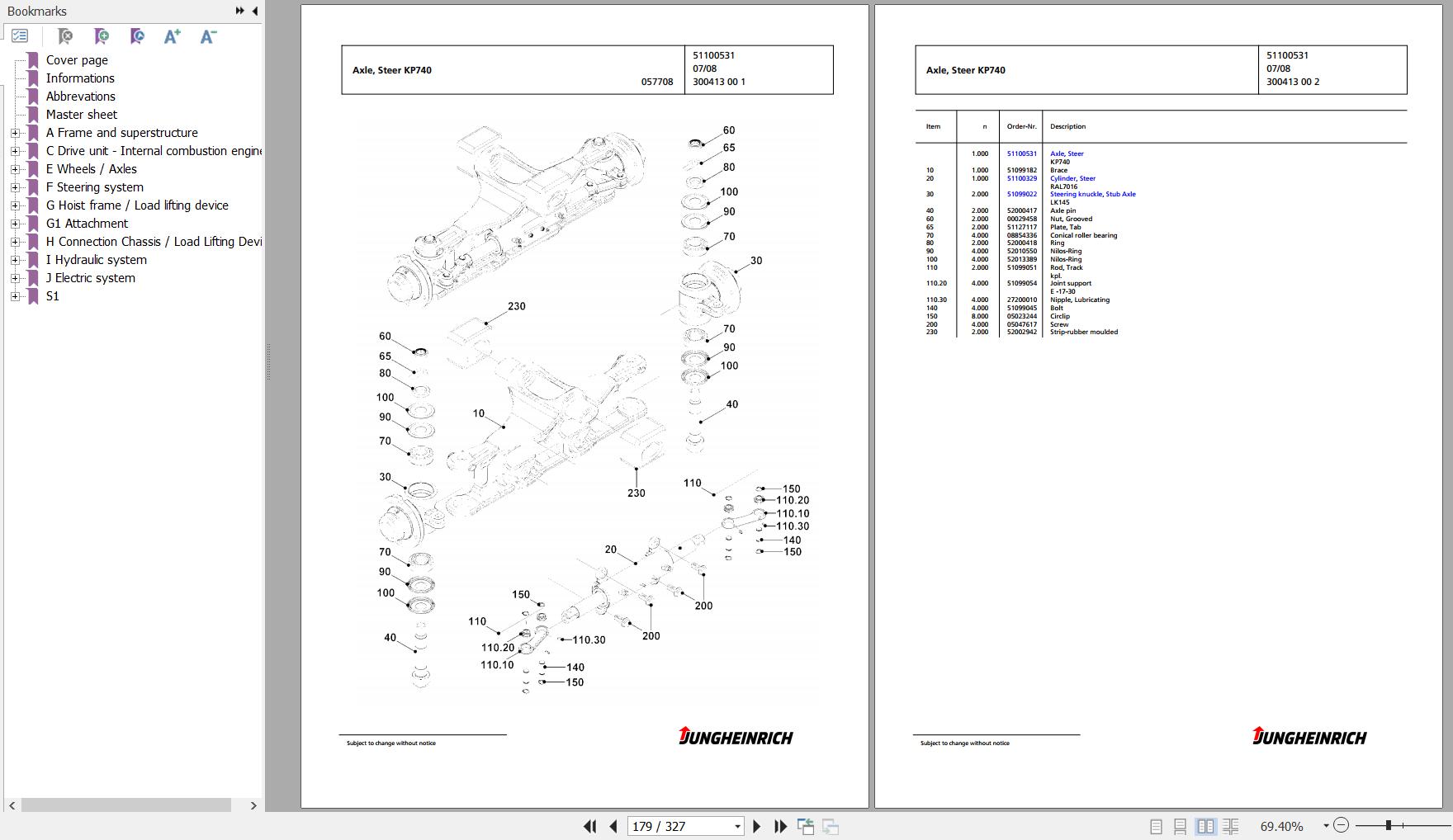1453x840 pixels.
Task: Click the bookmarks horizontal scrollbar thumb
Action: [126, 805]
